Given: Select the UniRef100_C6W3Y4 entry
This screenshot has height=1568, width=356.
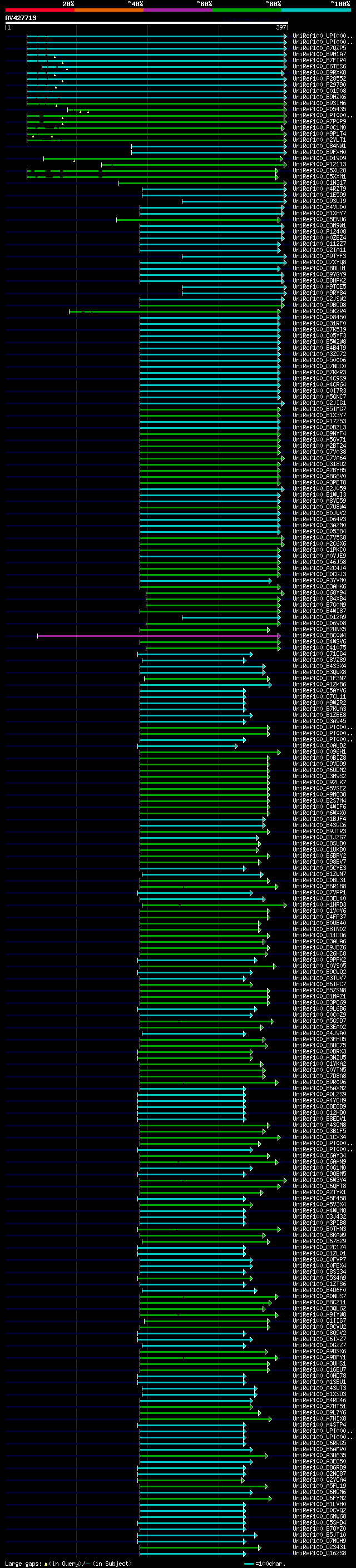Looking at the screenshot, I should tap(319, 1180).
